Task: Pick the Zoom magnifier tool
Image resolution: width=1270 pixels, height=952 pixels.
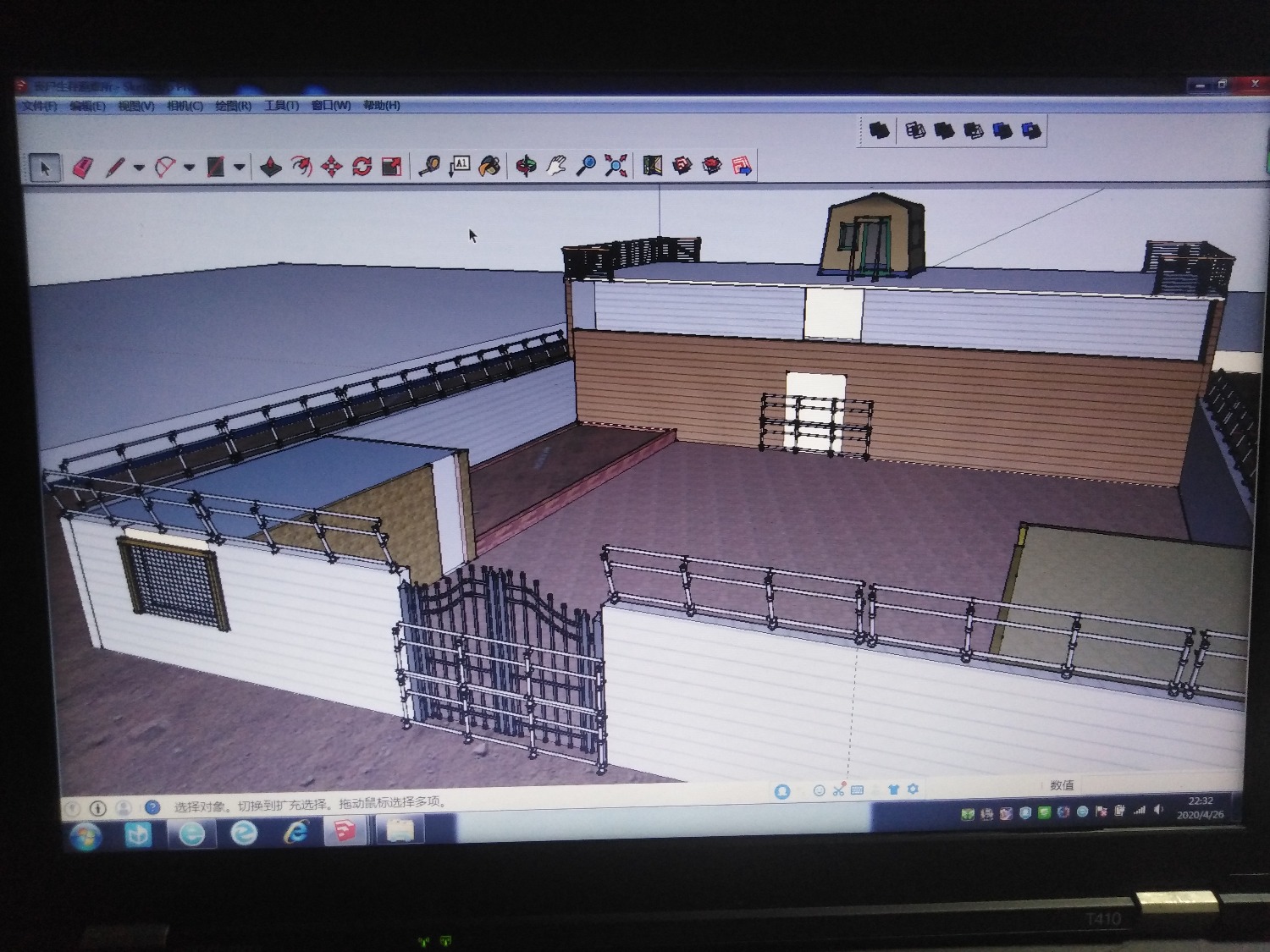Action: (586, 165)
